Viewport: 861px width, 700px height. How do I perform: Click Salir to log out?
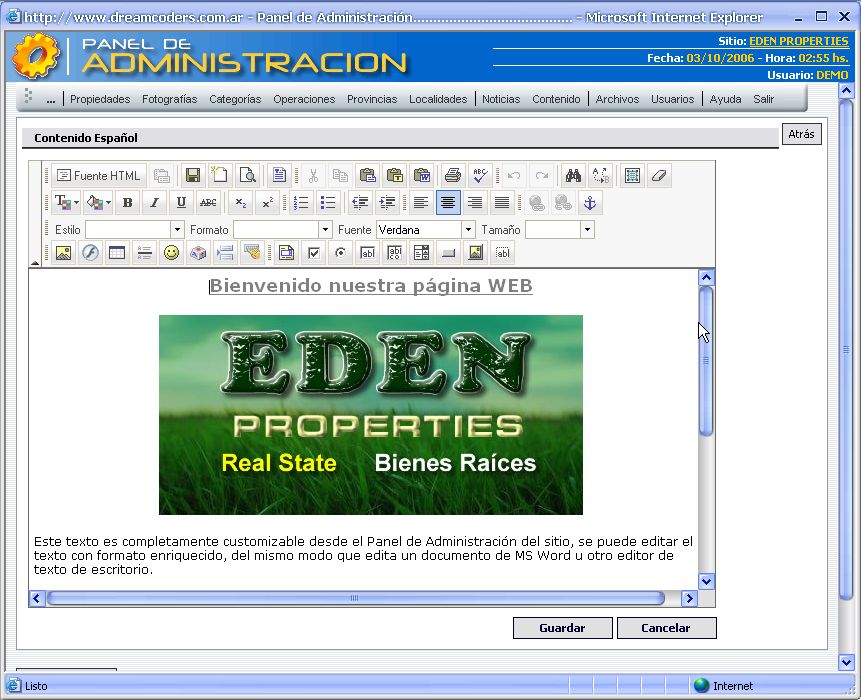pos(763,99)
